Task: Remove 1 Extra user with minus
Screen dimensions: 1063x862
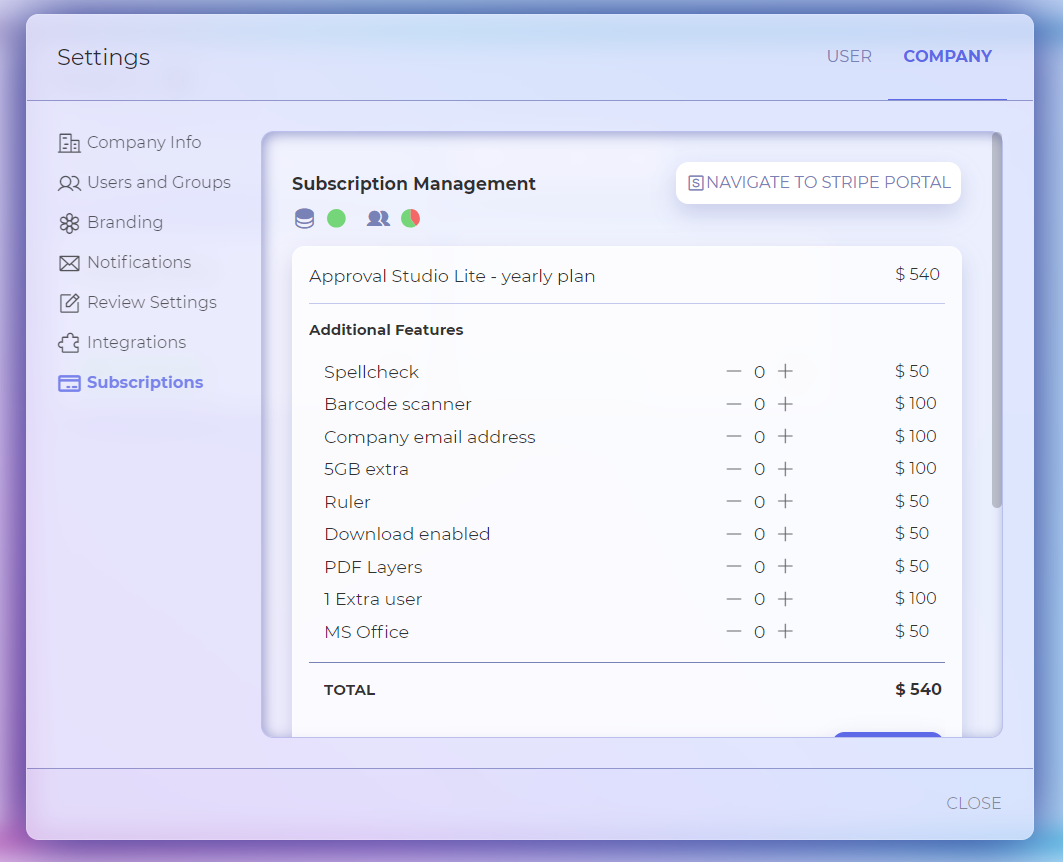Action: tap(734, 599)
